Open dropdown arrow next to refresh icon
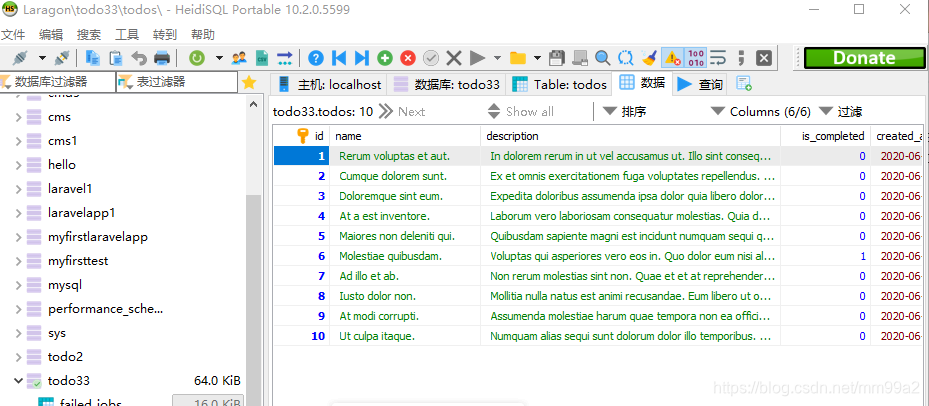This screenshot has height=406, width=929. tap(219, 57)
